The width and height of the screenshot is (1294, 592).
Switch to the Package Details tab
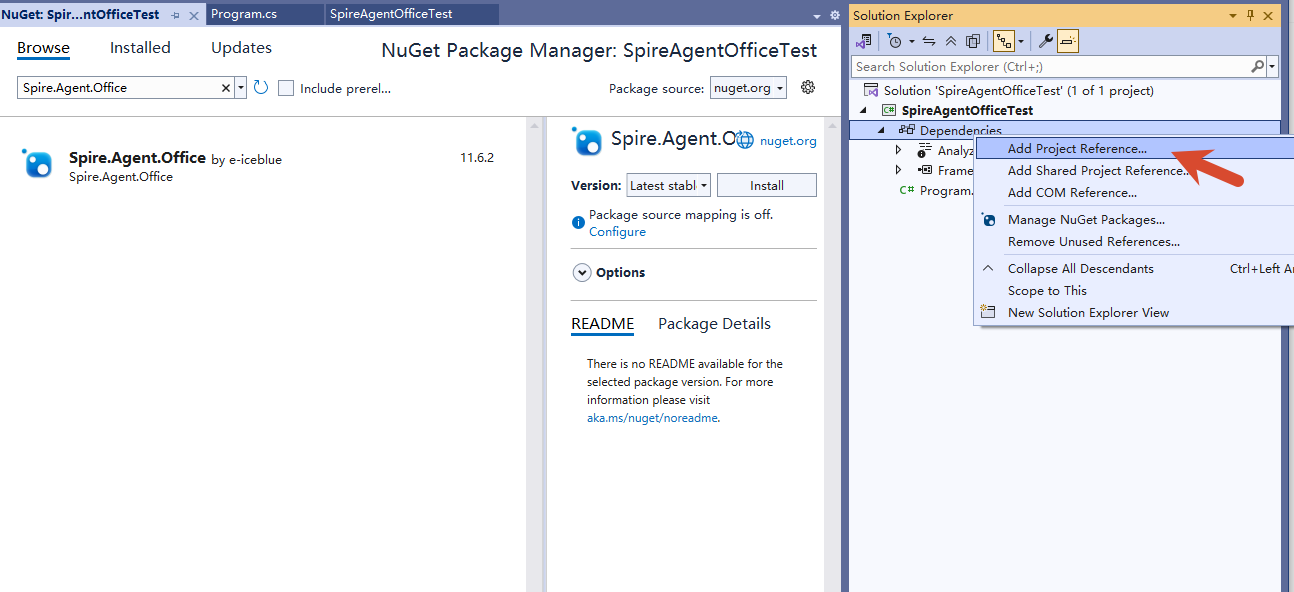coord(714,323)
